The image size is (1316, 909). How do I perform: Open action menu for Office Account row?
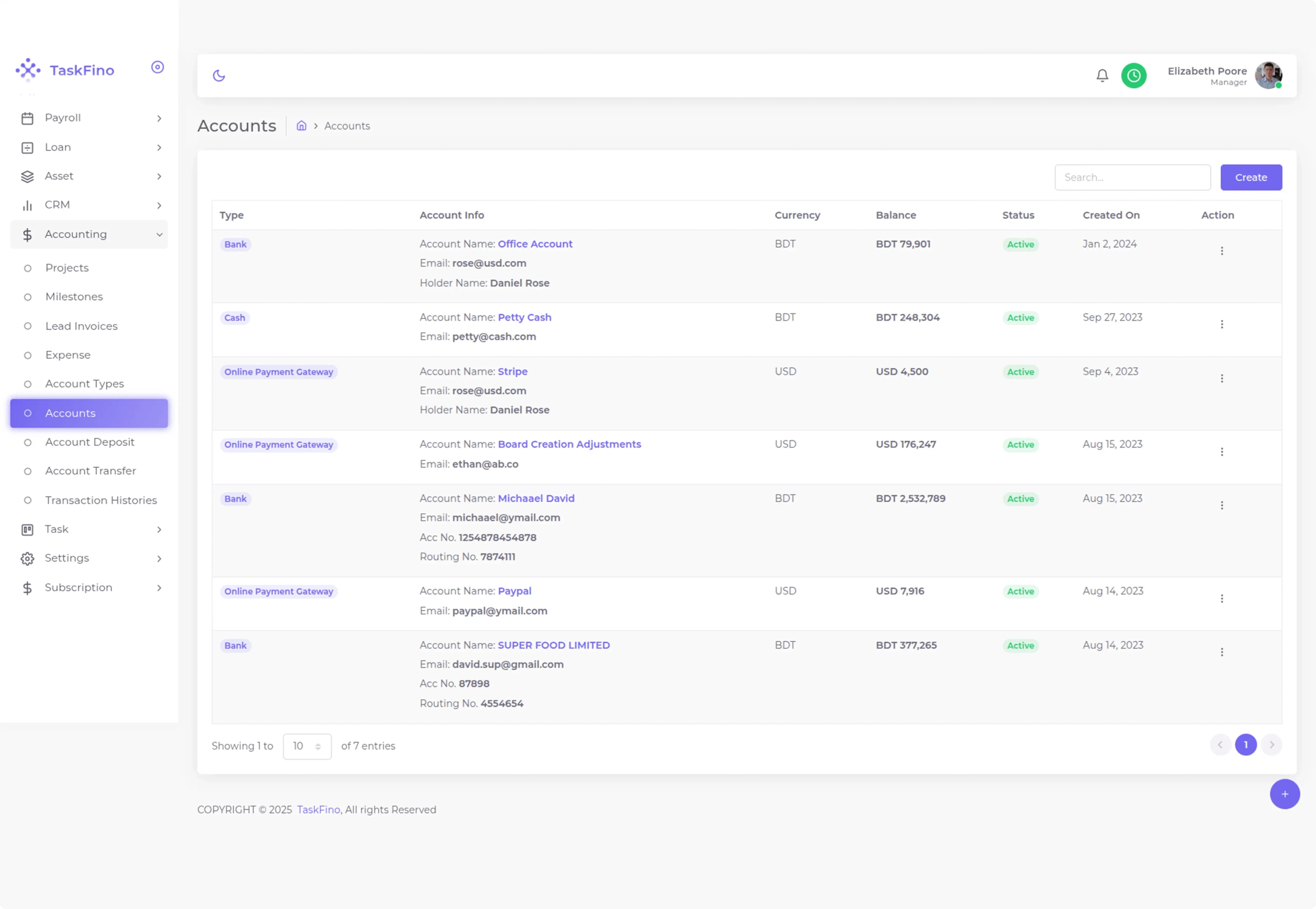(x=1221, y=251)
